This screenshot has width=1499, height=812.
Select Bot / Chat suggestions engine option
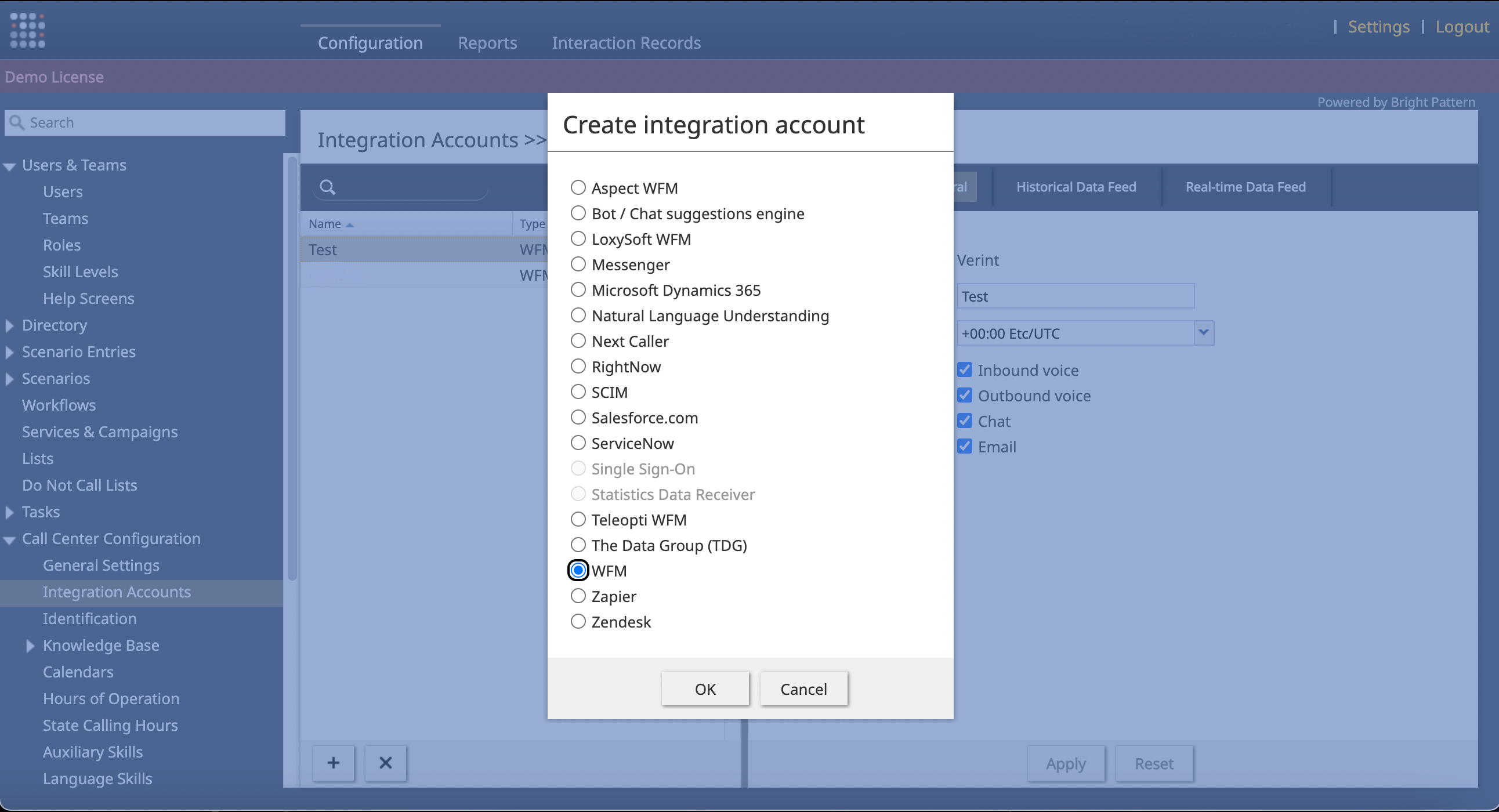[x=578, y=213]
